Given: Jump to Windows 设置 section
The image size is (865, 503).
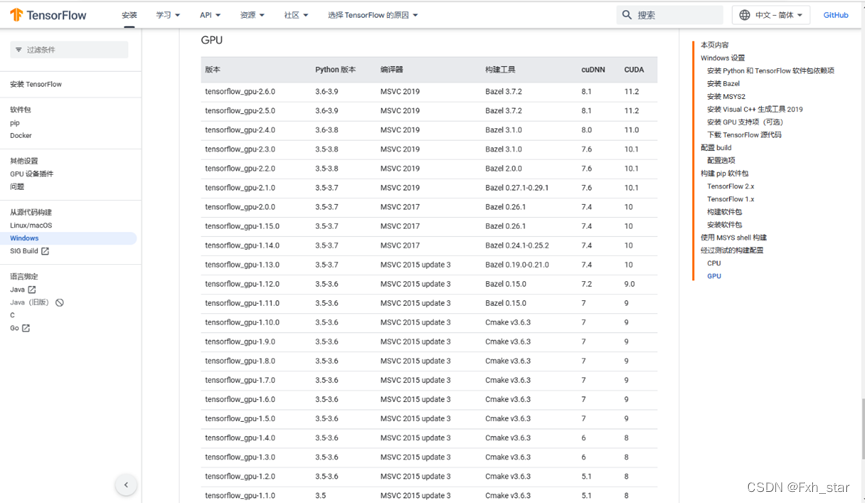Looking at the screenshot, I should click(723, 58).
